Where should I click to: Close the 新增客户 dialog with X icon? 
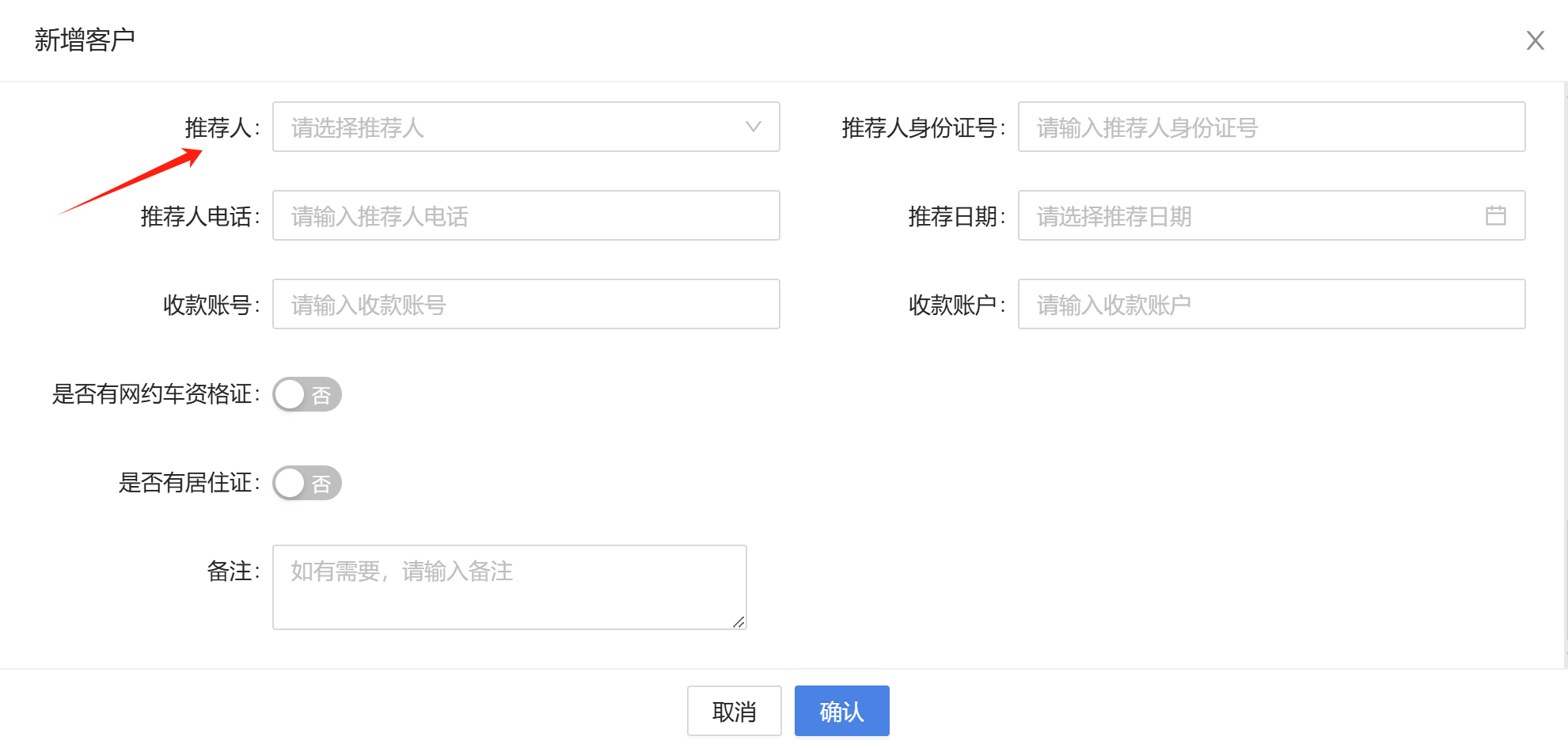[x=1535, y=40]
